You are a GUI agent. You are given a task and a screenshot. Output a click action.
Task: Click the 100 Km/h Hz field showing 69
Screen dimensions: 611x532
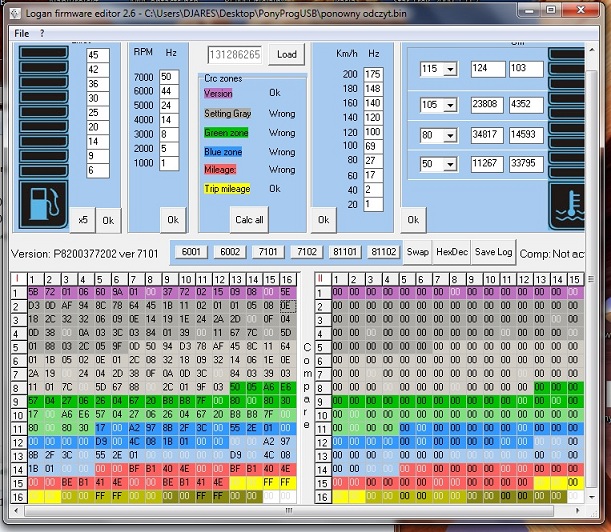[x=373, y=146]
